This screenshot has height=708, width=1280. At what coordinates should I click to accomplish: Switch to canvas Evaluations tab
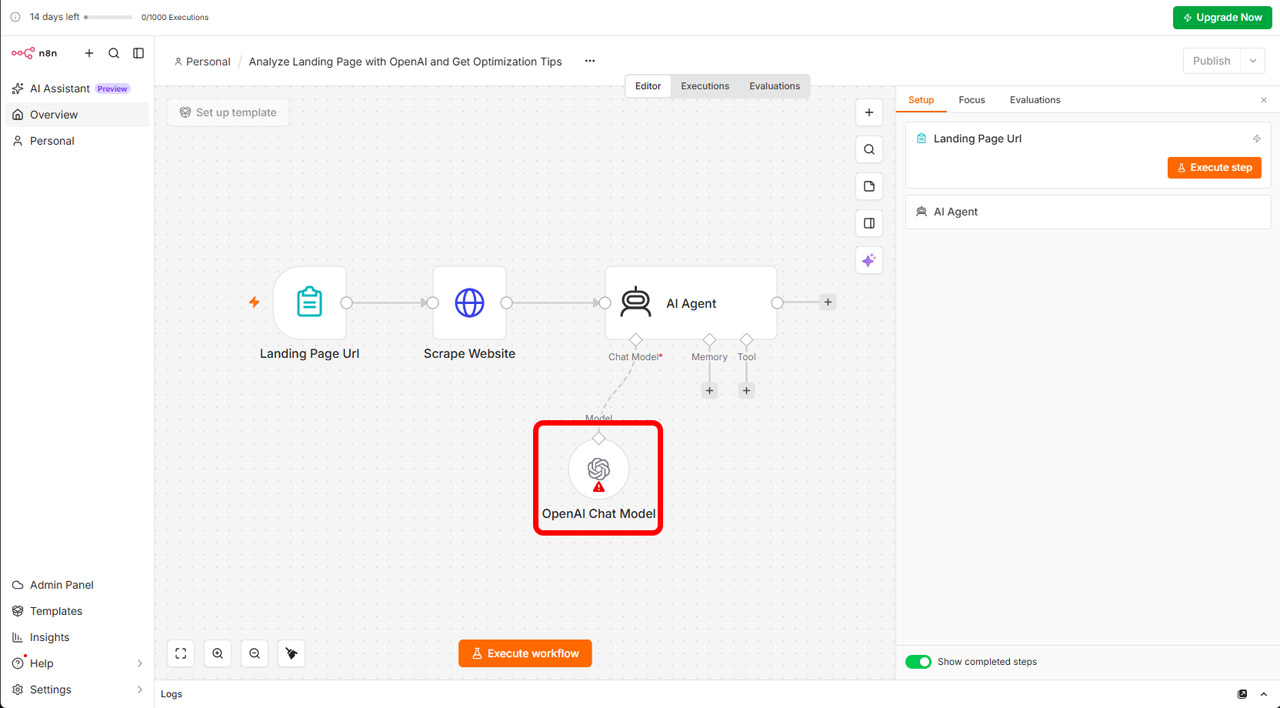pyautogui.click(x=775, y=86)
